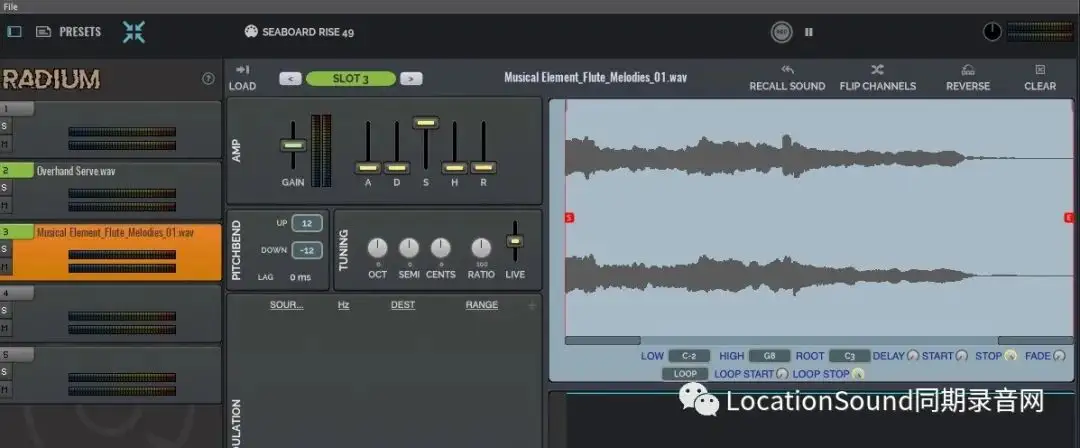Click the REVERSE sample icon
Viewport: 1080px width, 448px height.
[x=968, y=70]
